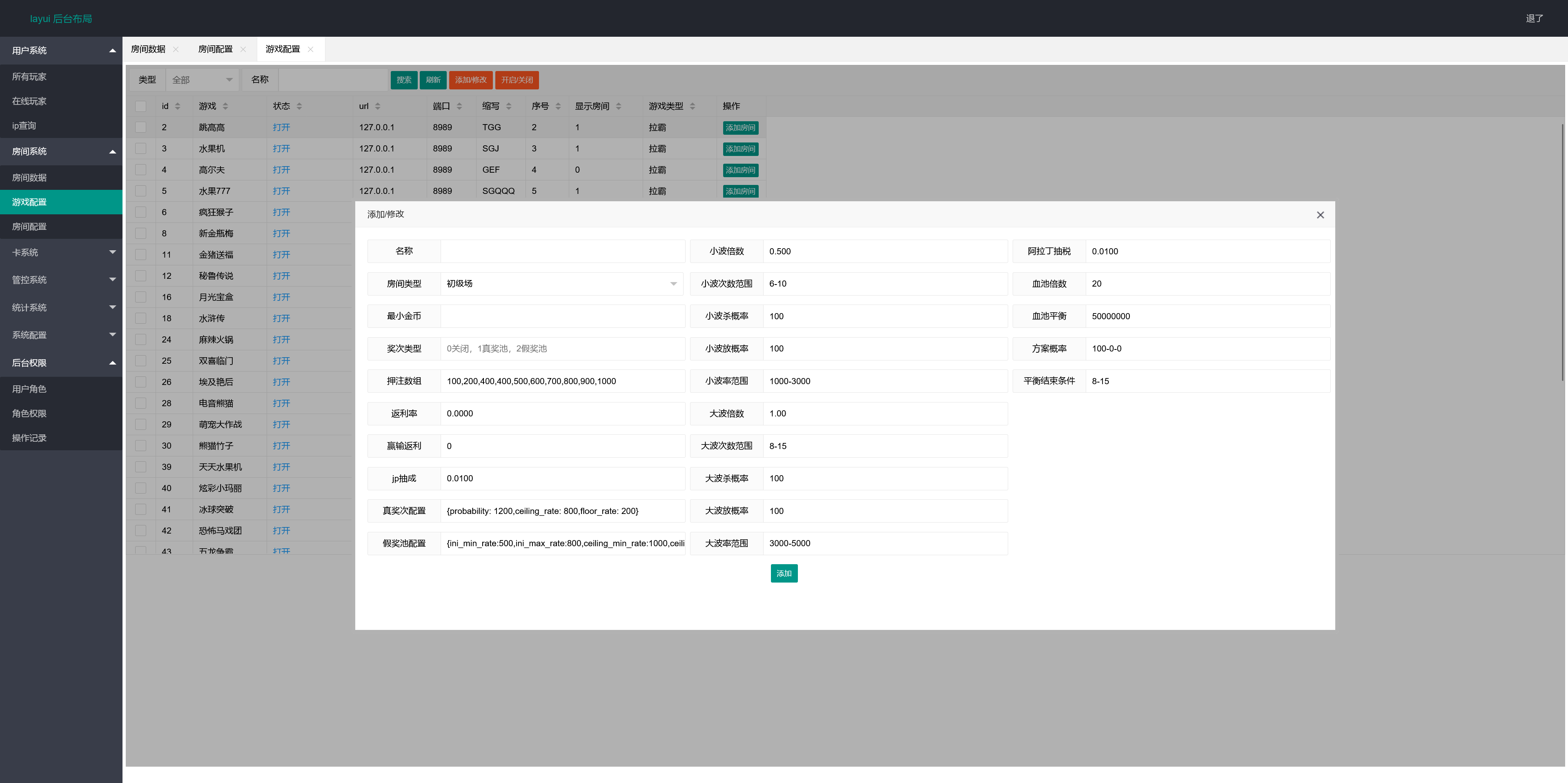Viewport: 1568px width, 783px height.
Task: Close the 房间数据 tab with its X
Action: [x=176, y=49]
